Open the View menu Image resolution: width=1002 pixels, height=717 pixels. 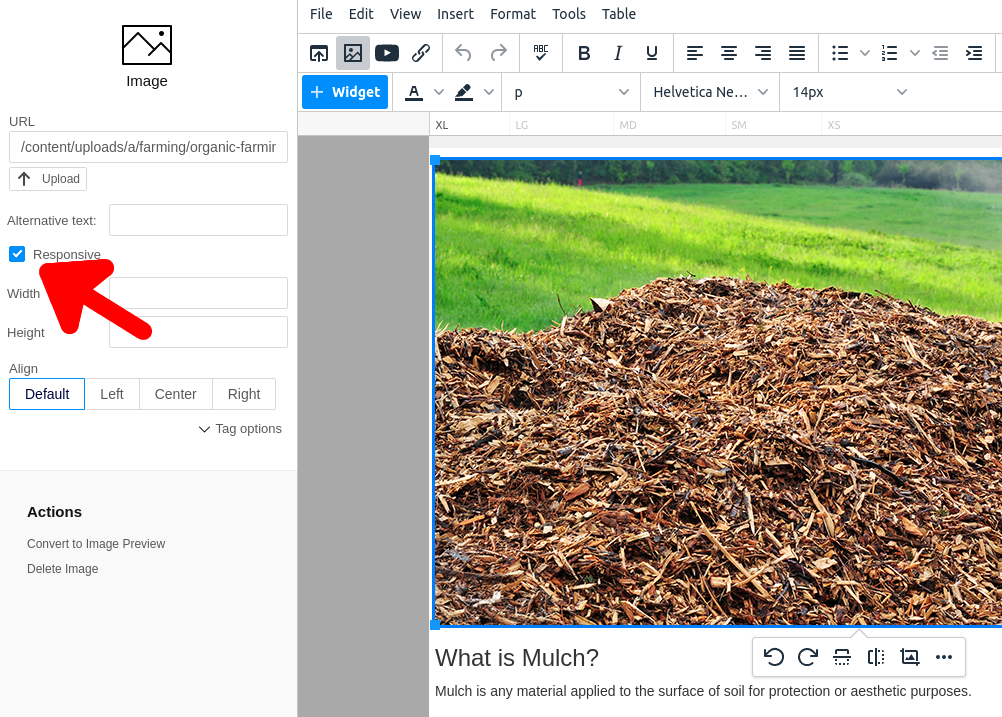(405, 14)
